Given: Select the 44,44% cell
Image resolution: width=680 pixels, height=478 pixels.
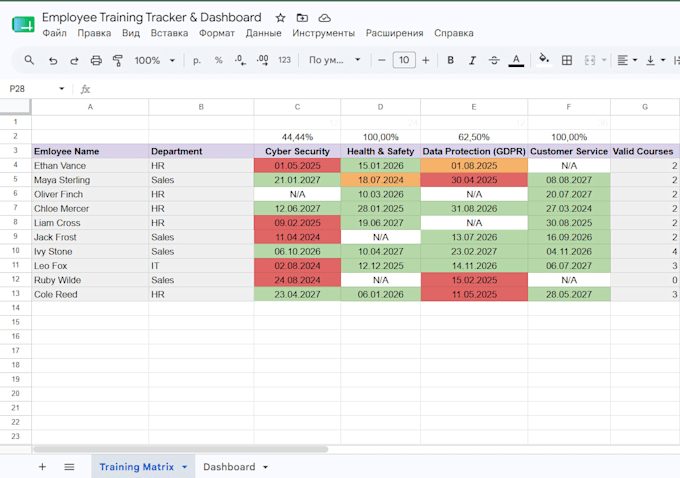Looking at the screenshot, I should pos(297,137).
